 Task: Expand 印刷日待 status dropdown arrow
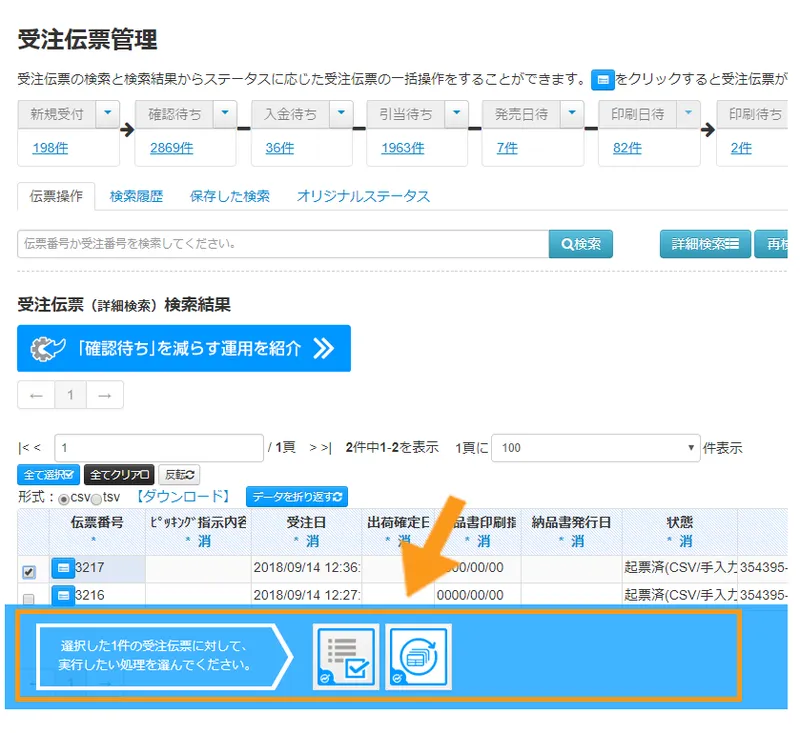point(688,113)
